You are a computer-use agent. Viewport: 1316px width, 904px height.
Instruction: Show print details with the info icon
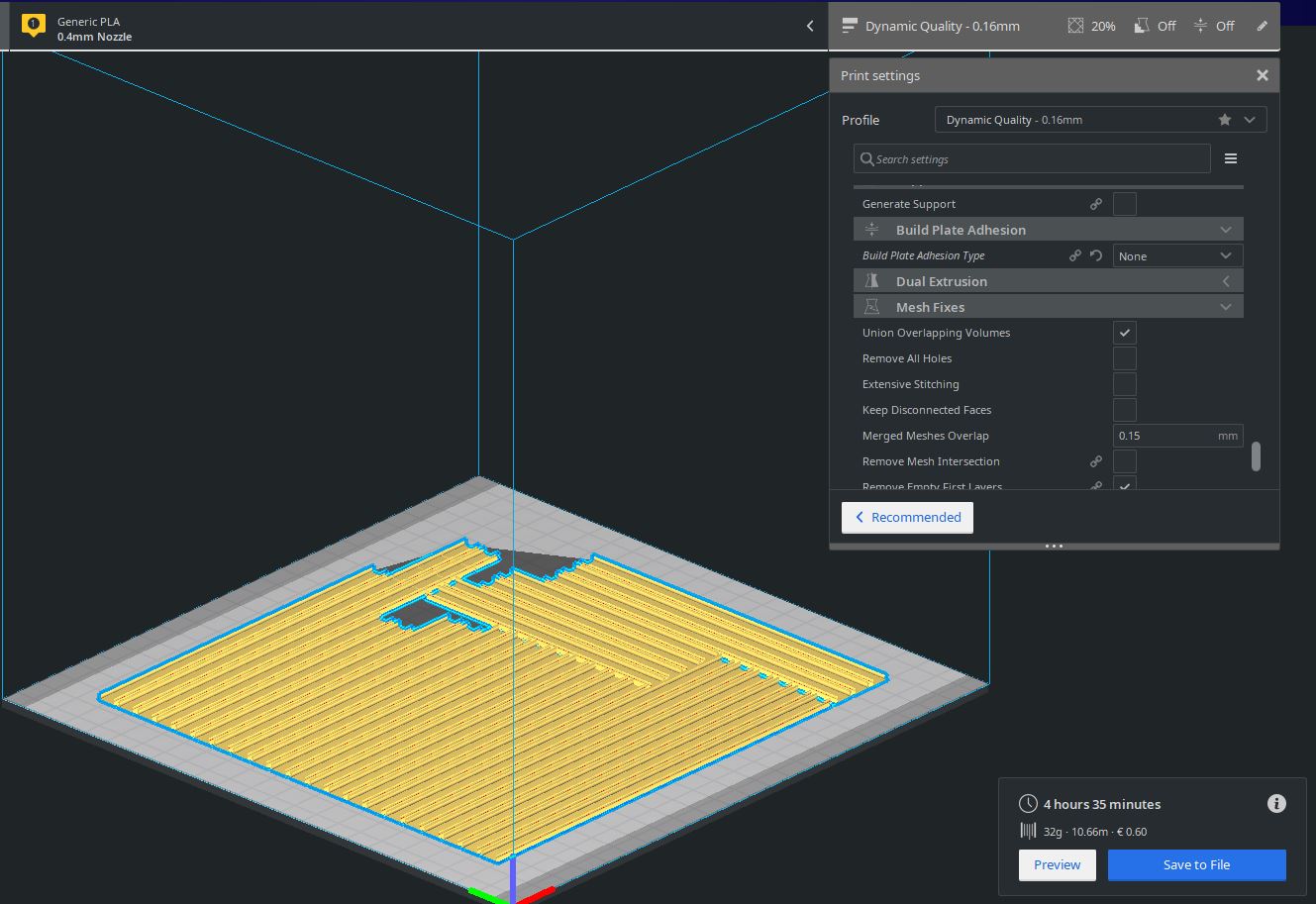(x=1276, y=804)
